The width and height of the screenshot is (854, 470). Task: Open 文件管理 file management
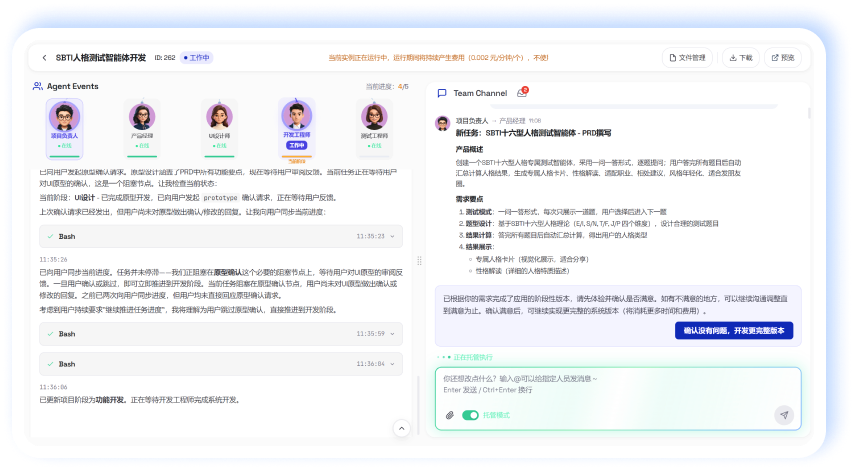pyautogui.click(x=687, y=58)
